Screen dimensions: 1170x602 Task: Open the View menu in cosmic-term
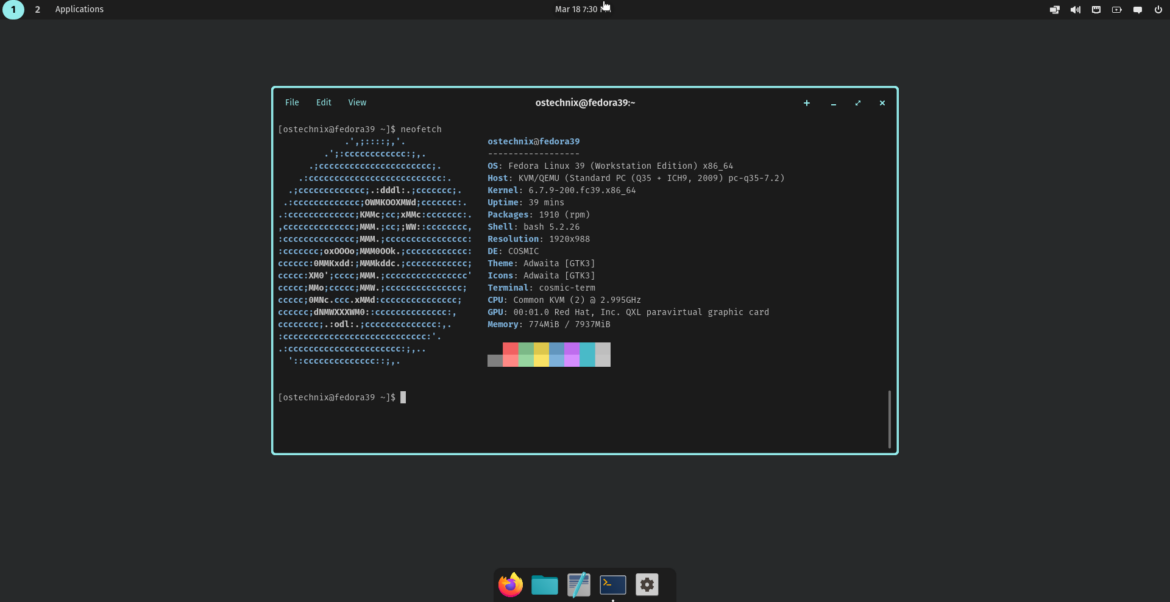(357, 101)
